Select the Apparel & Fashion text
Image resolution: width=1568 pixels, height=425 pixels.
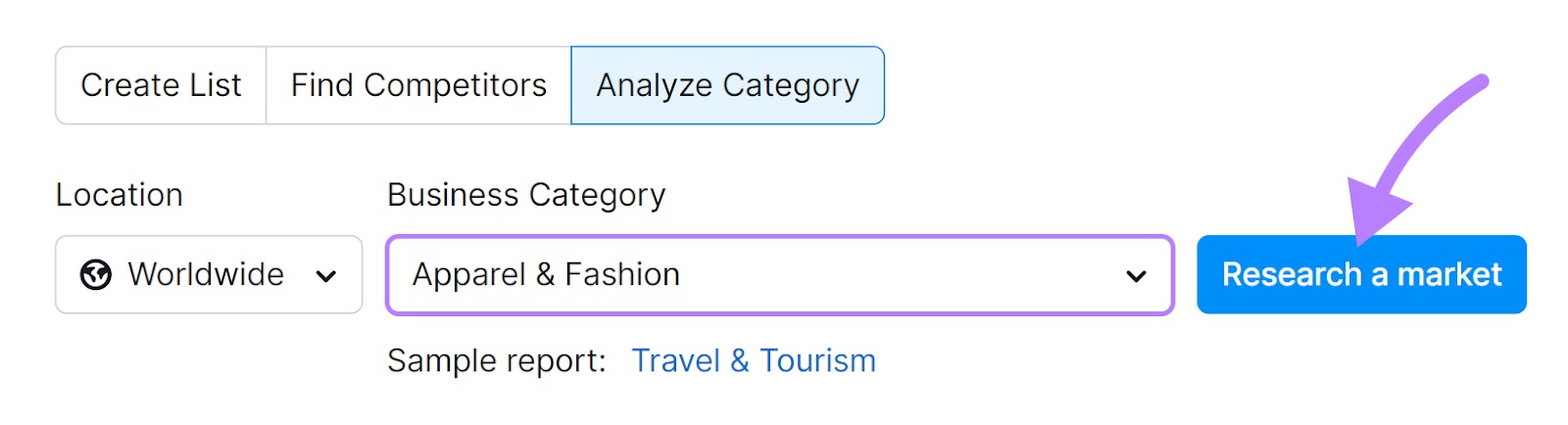pyautogui.click(x=546, y=275)
